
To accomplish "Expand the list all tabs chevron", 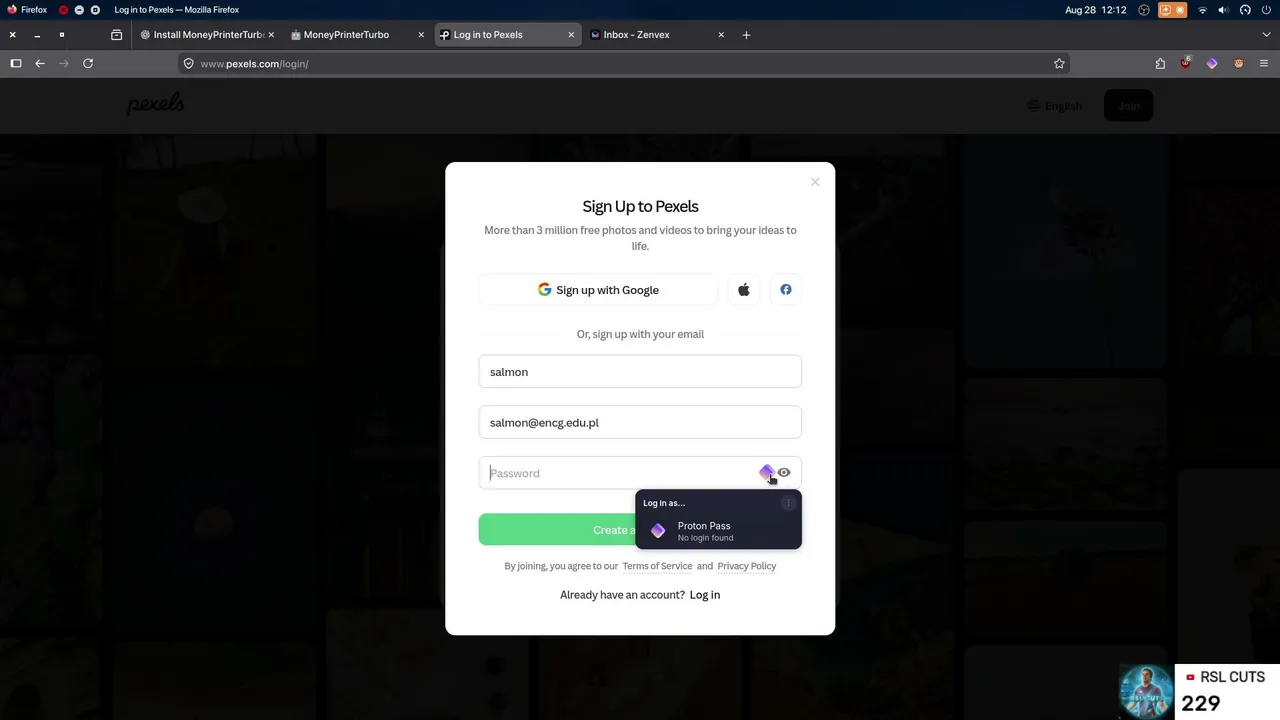I will click(1266, 35).
